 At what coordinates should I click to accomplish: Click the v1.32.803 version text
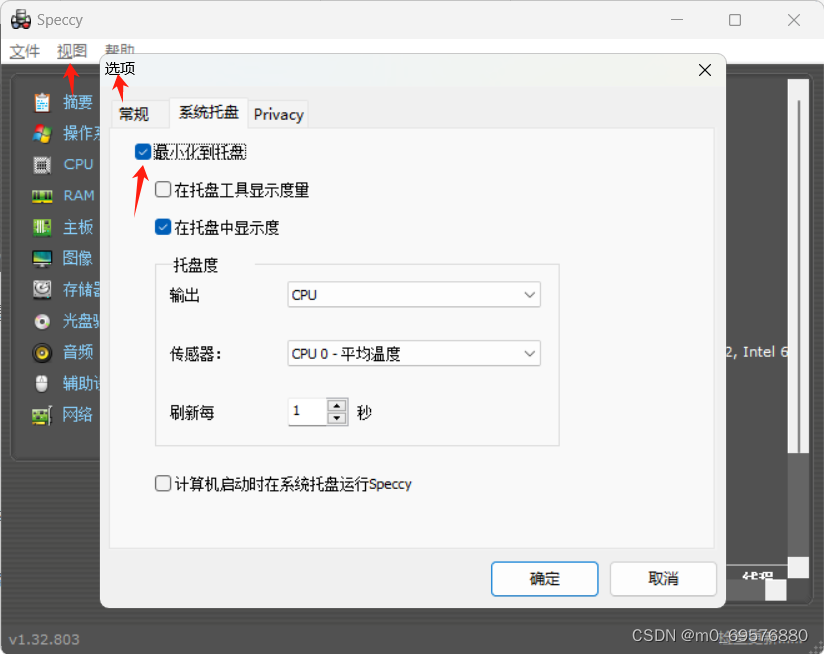click(x=45, y=639)
